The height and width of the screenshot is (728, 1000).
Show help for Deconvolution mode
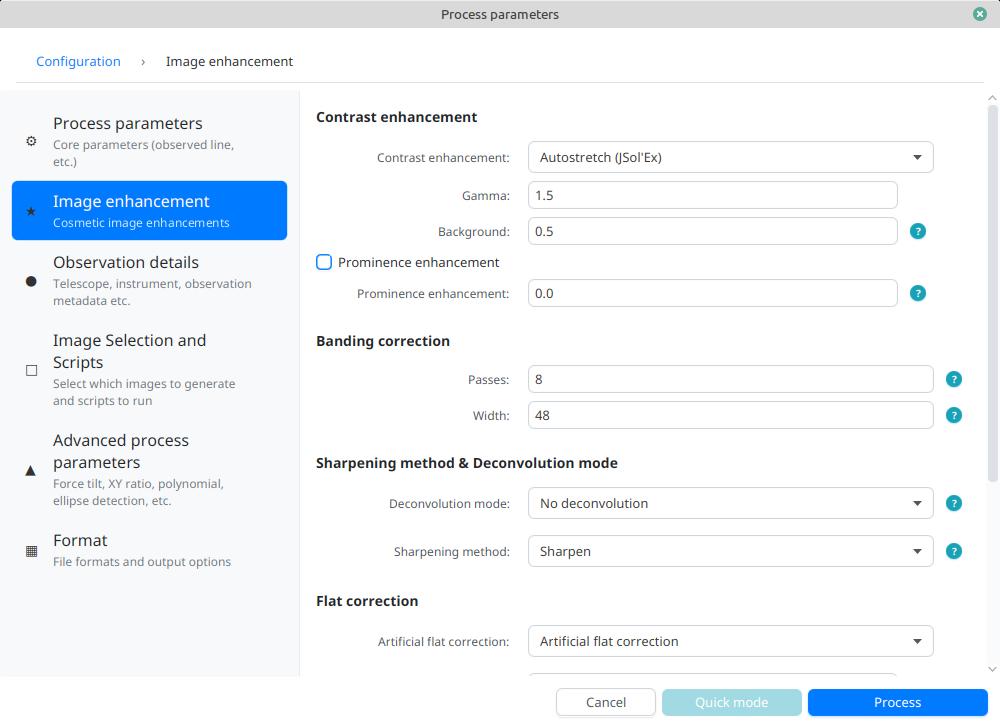(x=953, y=503)
